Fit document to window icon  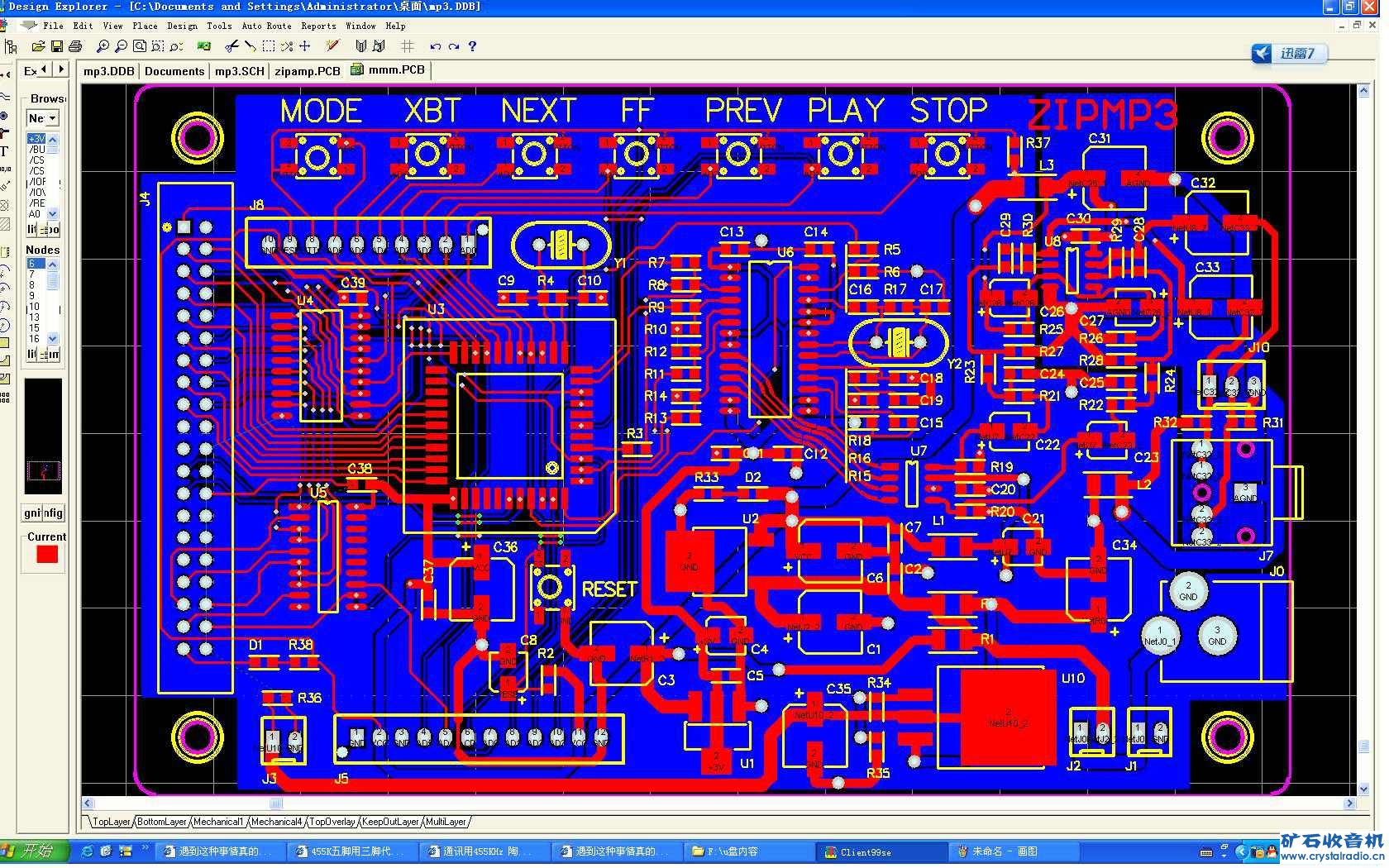point(139,47)
